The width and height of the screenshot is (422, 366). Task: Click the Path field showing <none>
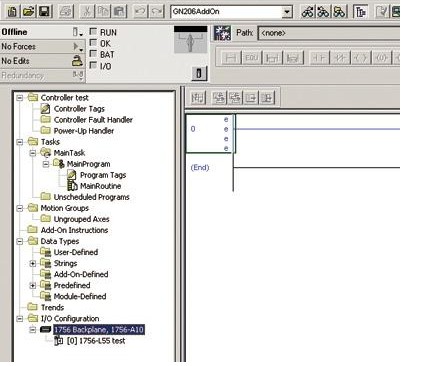329,33
